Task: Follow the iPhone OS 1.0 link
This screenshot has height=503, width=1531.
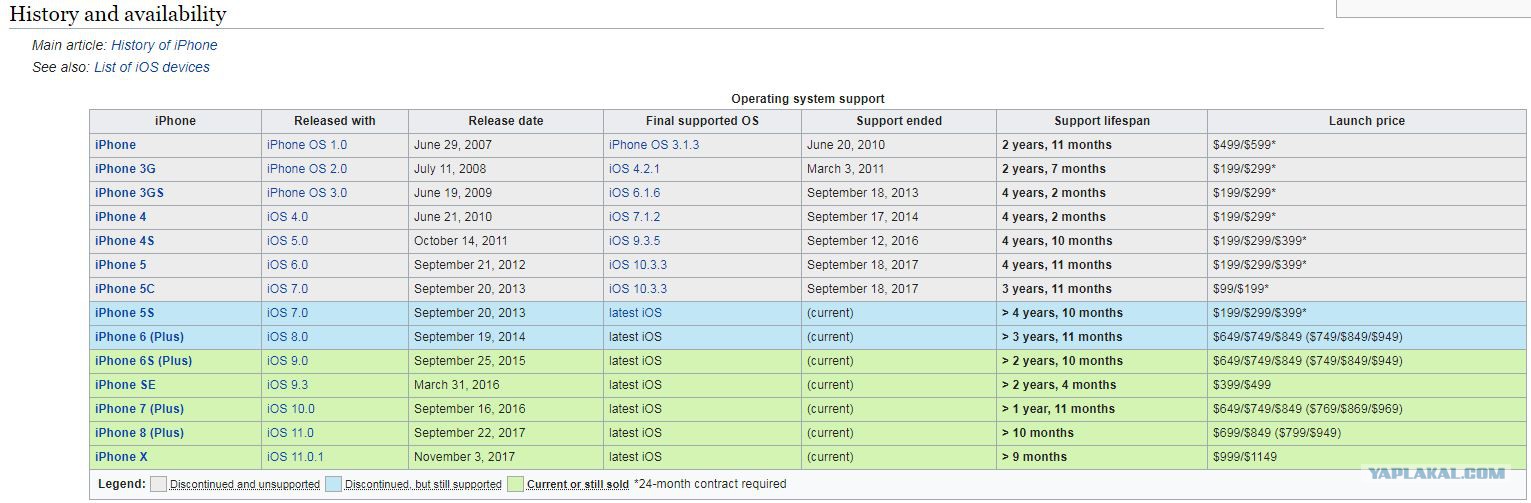Action: coord(307,145)
